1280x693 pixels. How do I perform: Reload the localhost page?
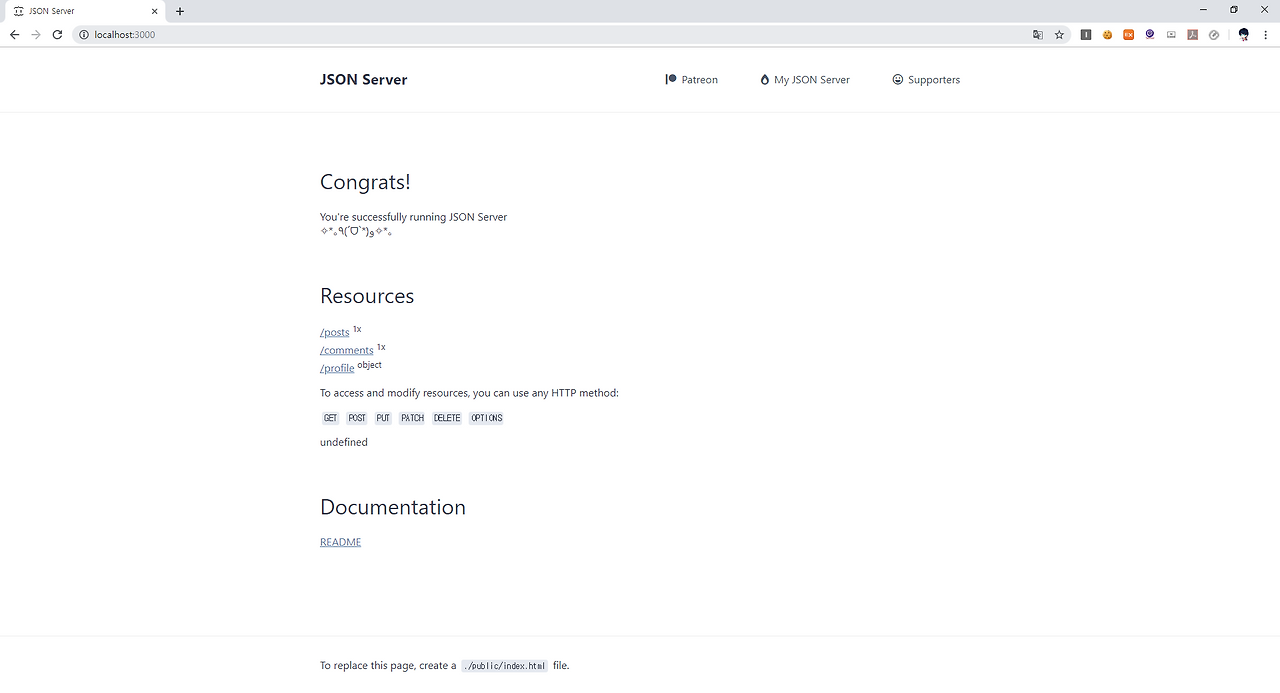tap(58, 34)
